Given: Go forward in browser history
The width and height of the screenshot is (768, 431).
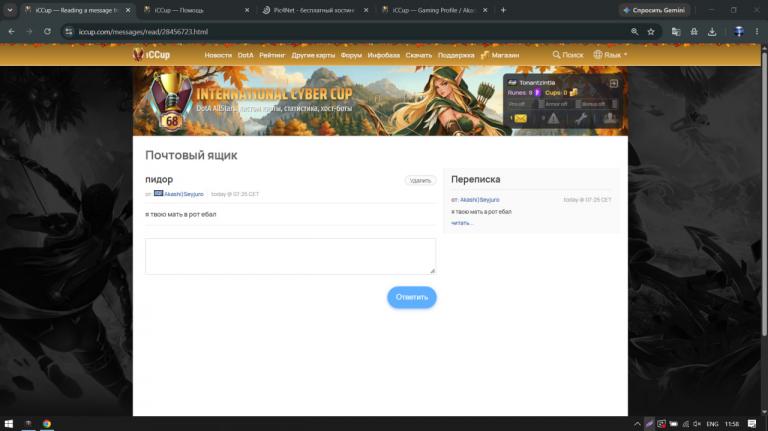Looking at the screenshot, I should tap(29, 31).
